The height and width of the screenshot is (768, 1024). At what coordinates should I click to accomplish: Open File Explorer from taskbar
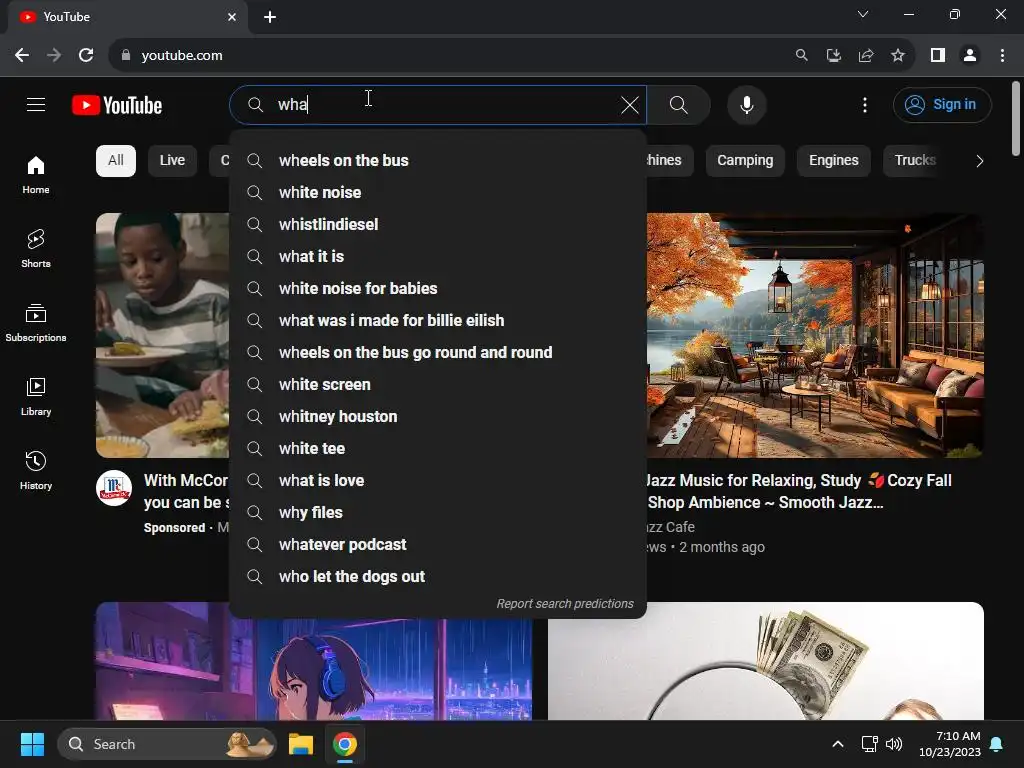[301, 744]
